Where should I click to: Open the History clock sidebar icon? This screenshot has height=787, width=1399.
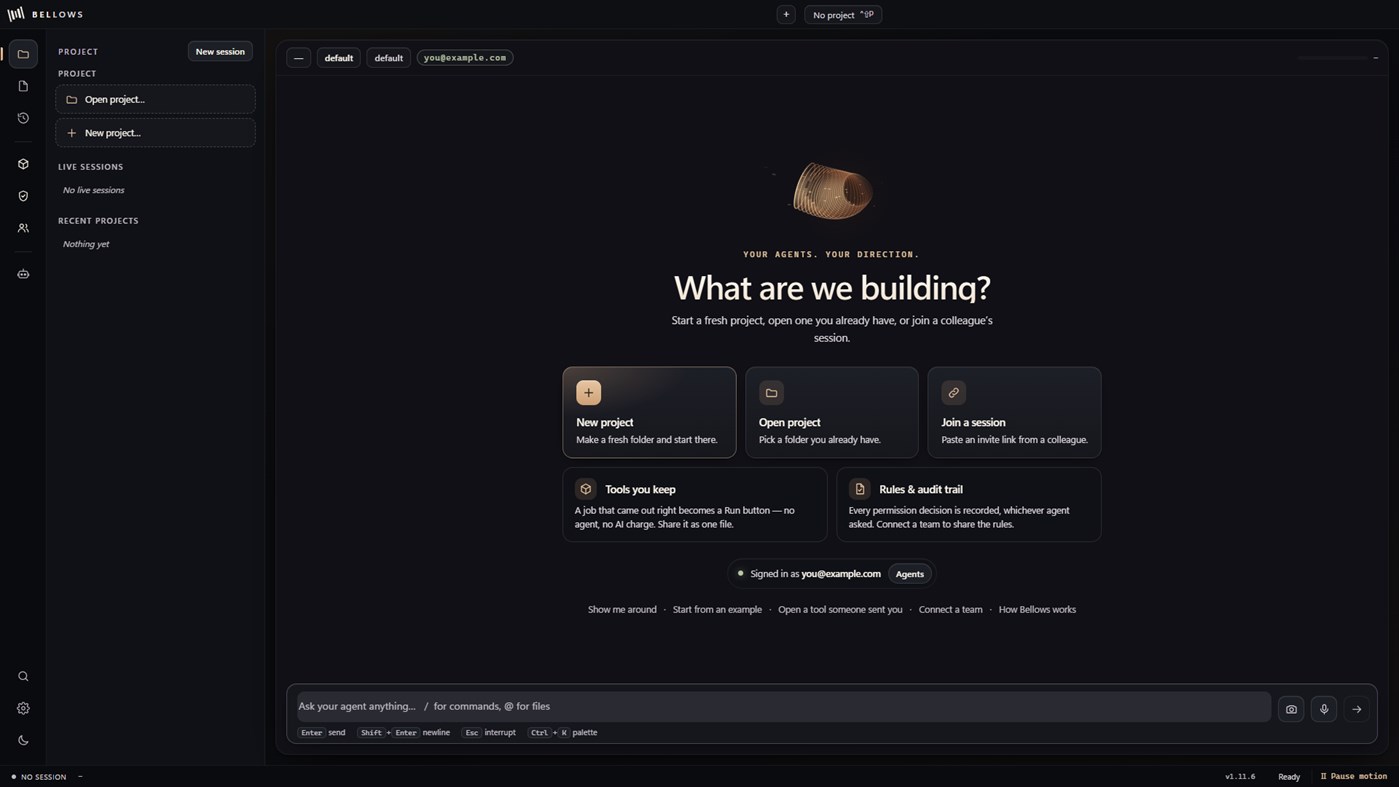(23, 118)
